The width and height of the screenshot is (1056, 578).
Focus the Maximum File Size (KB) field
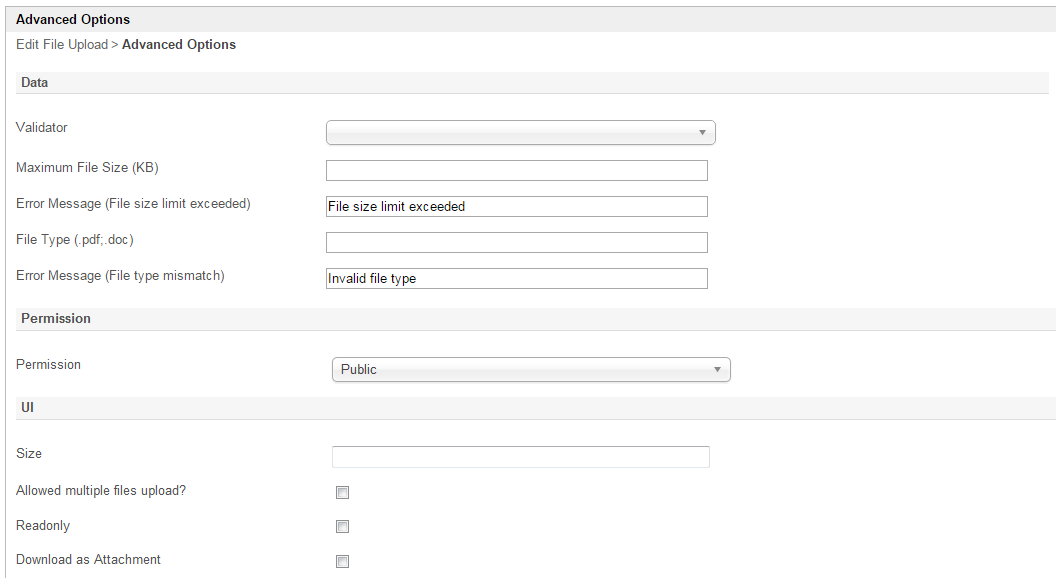(x=516, y=170)
